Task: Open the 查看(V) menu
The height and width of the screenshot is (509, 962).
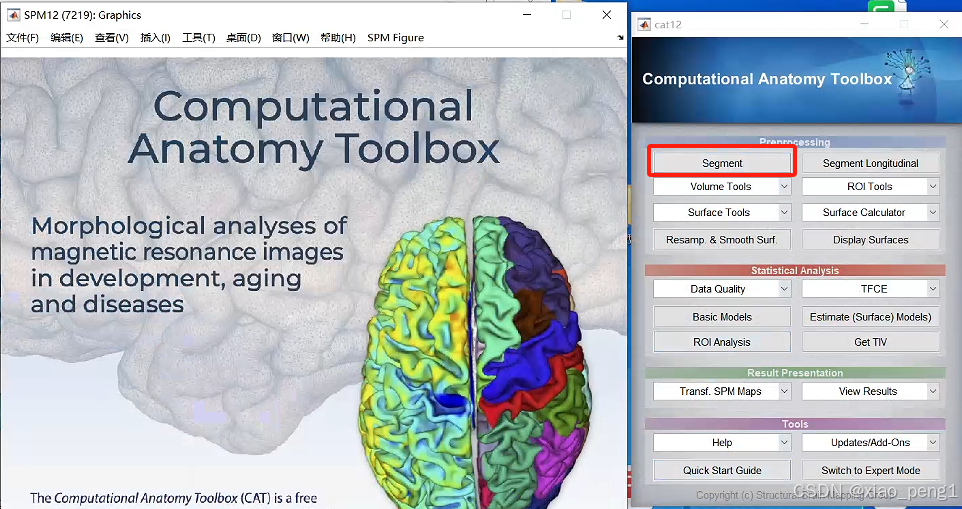Action: pos(112,37)
